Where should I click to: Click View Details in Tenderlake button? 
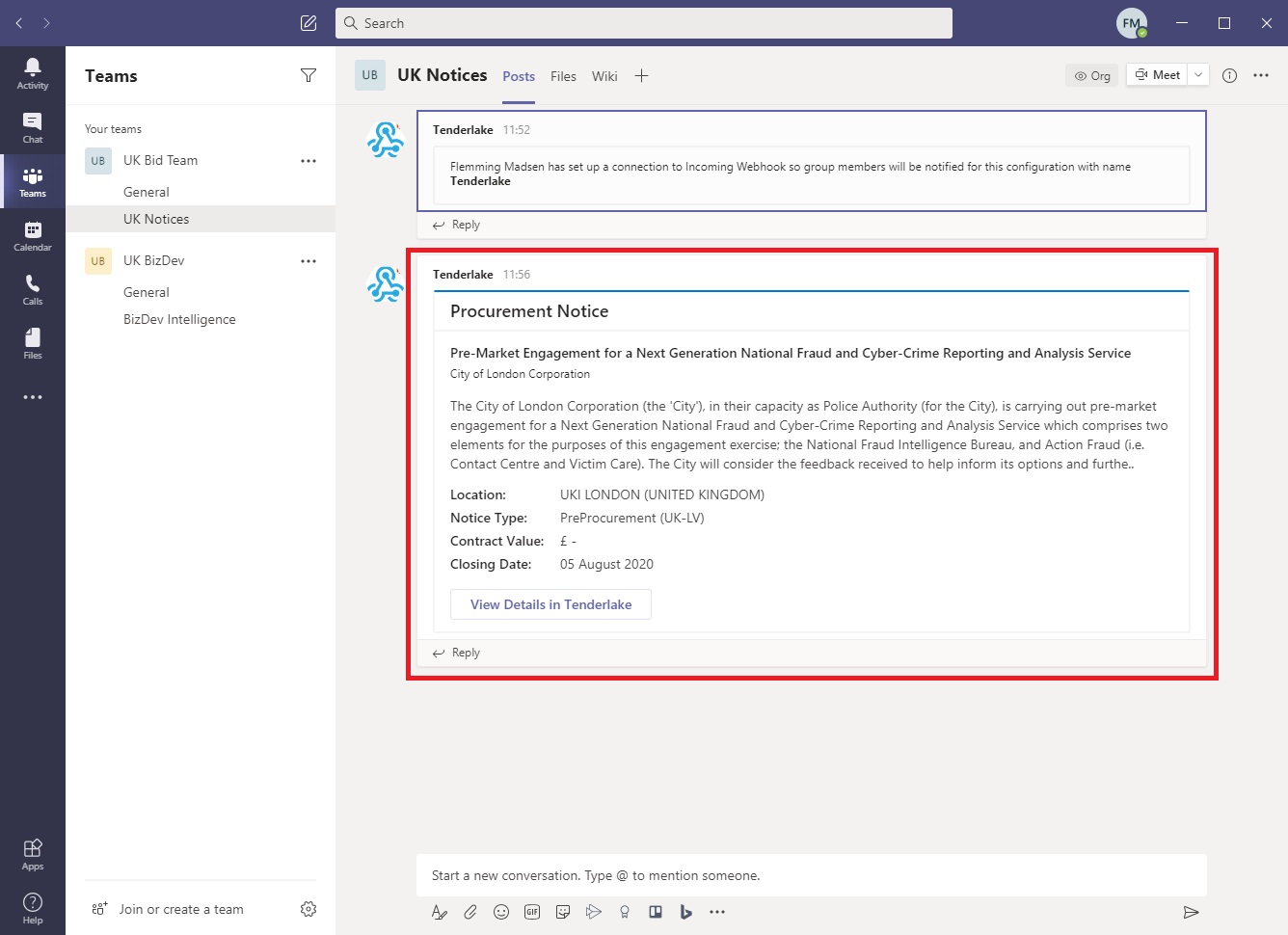[x=550, y=604]
